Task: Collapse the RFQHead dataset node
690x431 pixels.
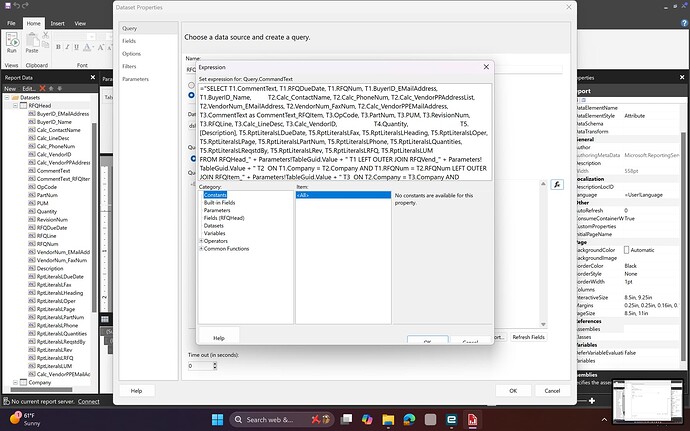Action: 15,106
